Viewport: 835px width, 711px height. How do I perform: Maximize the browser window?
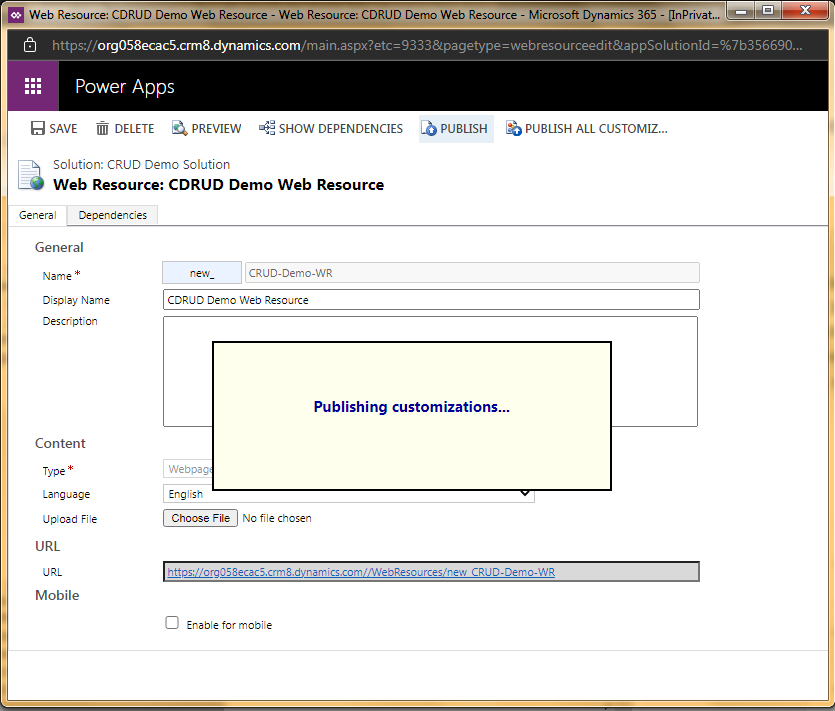(768, 11)
